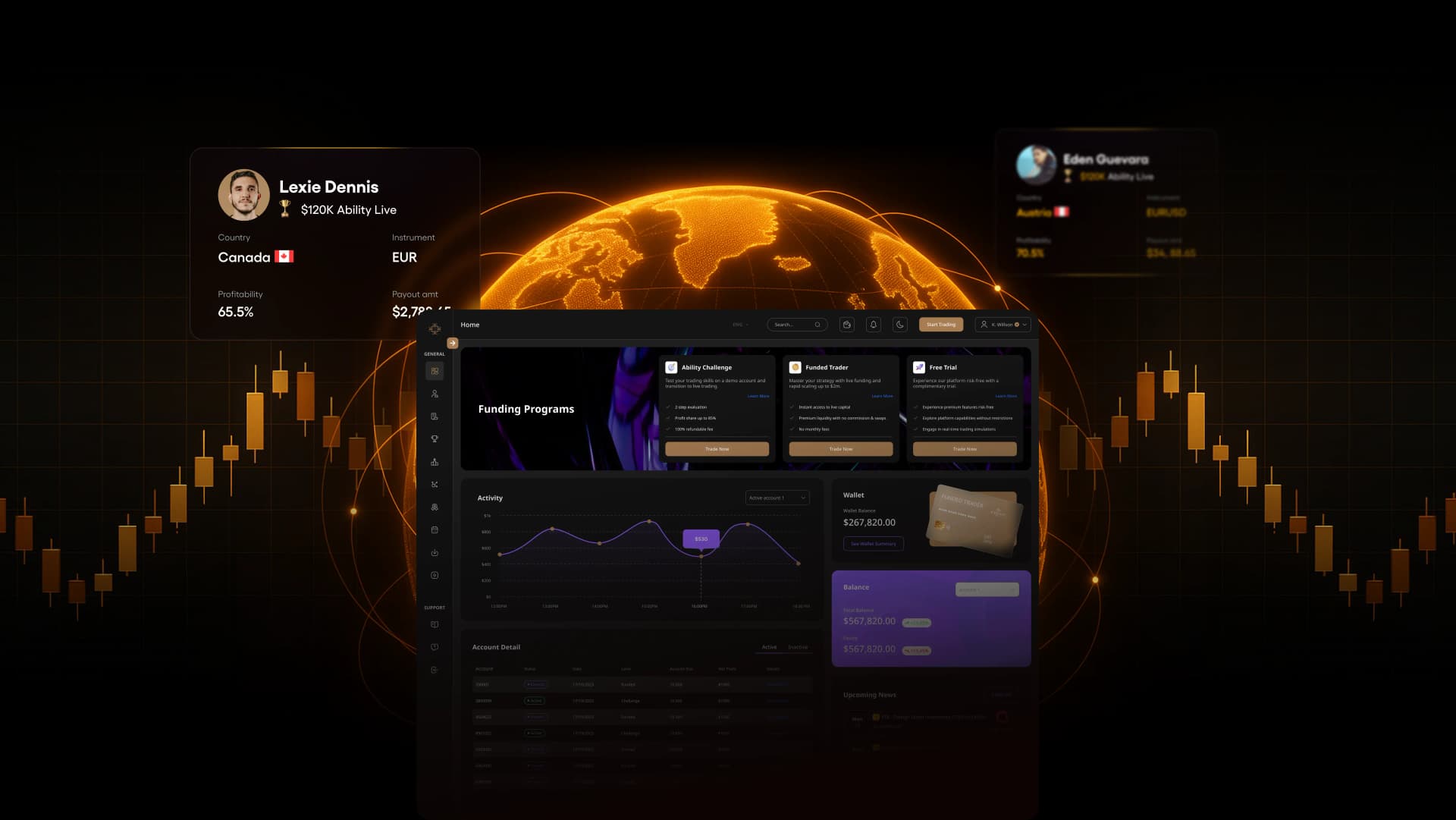Click the notification bell icon
Screen dimensions: 1456x820
[x=873, y=324]
